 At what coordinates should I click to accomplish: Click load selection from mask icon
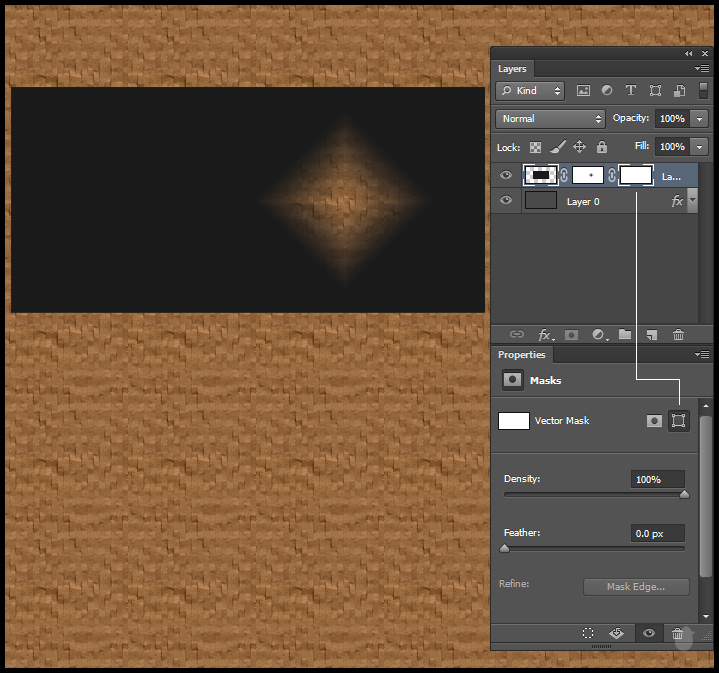588,634
